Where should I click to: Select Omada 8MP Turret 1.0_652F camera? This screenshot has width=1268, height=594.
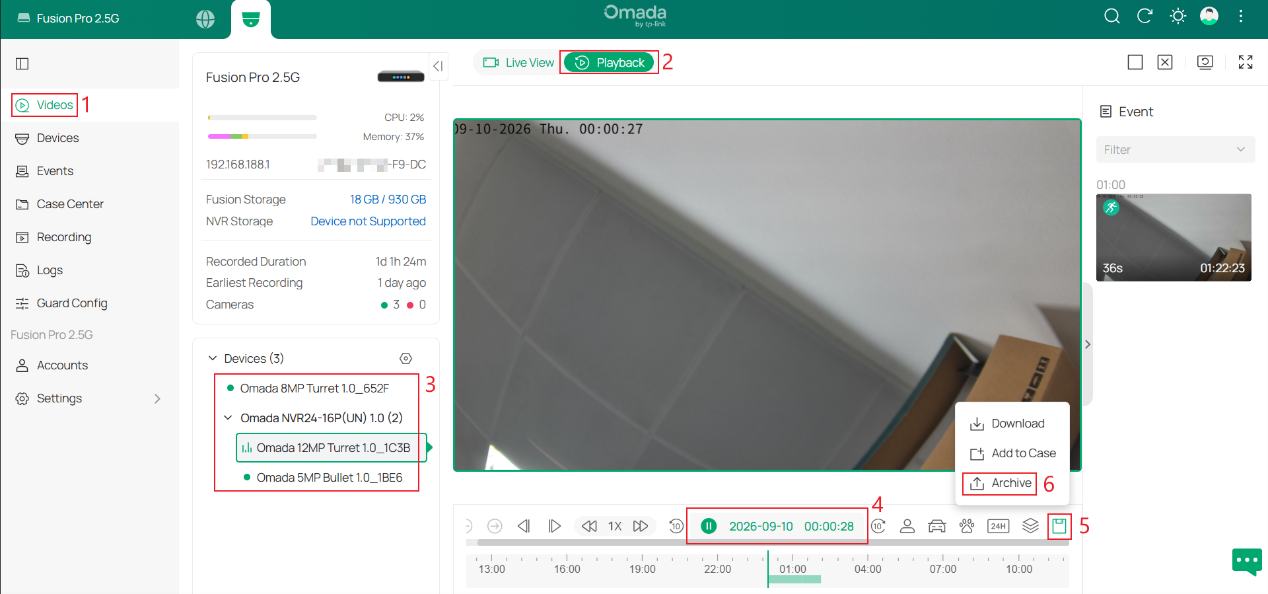tap(314, 388)
